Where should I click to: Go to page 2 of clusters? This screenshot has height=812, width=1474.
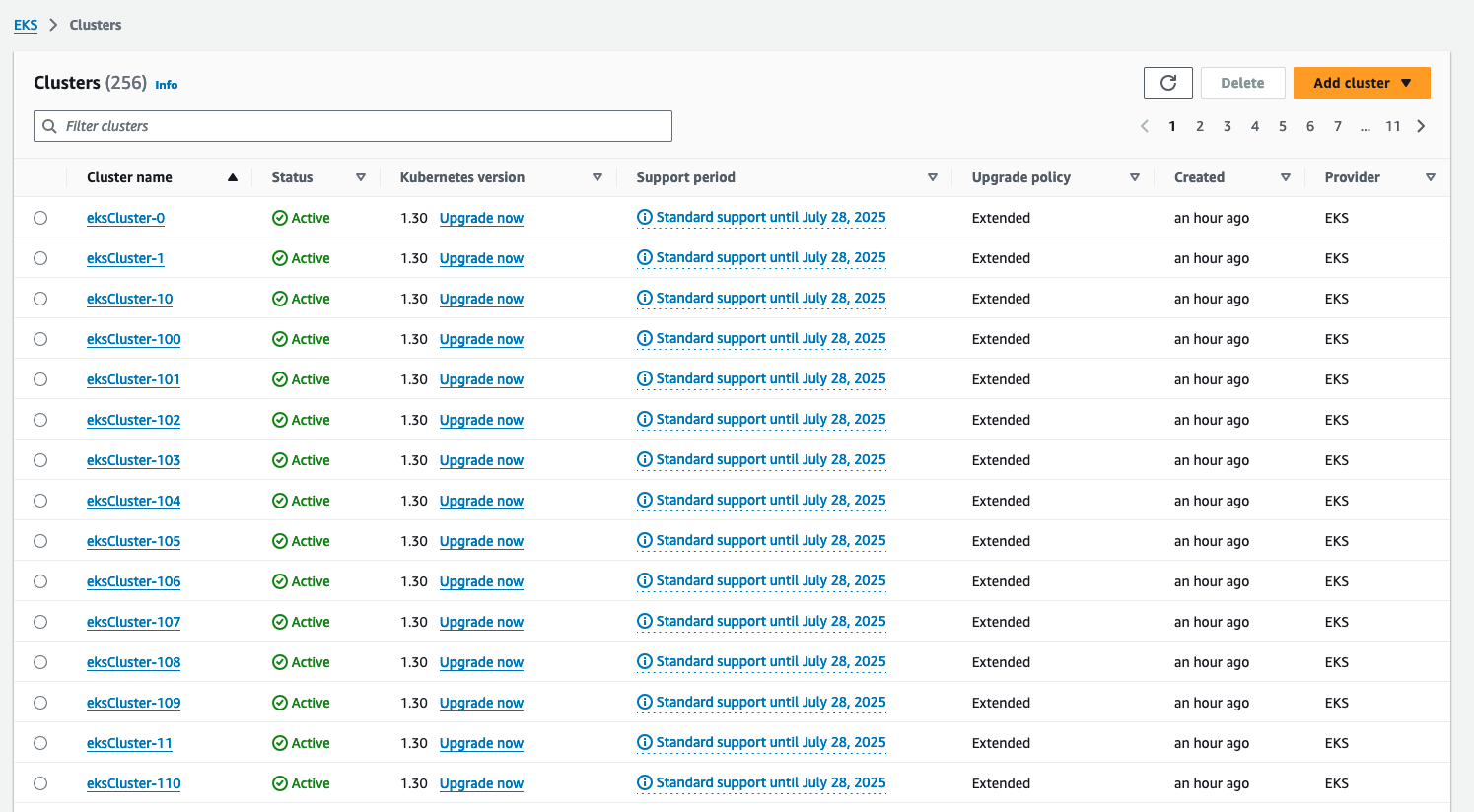(1200, 126)
